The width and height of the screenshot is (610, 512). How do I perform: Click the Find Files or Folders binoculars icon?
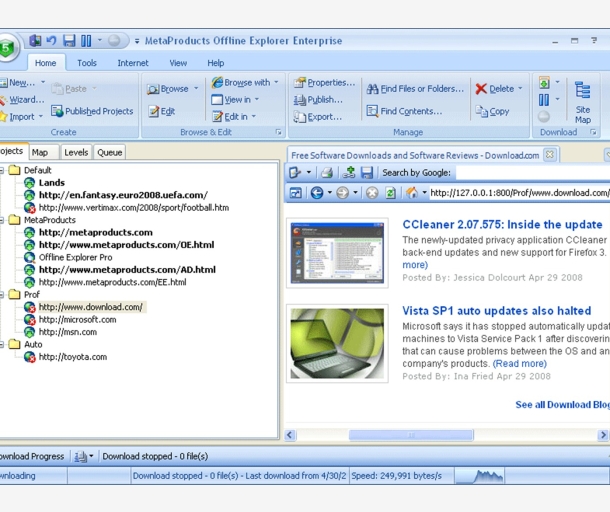[x=372, y=89]
